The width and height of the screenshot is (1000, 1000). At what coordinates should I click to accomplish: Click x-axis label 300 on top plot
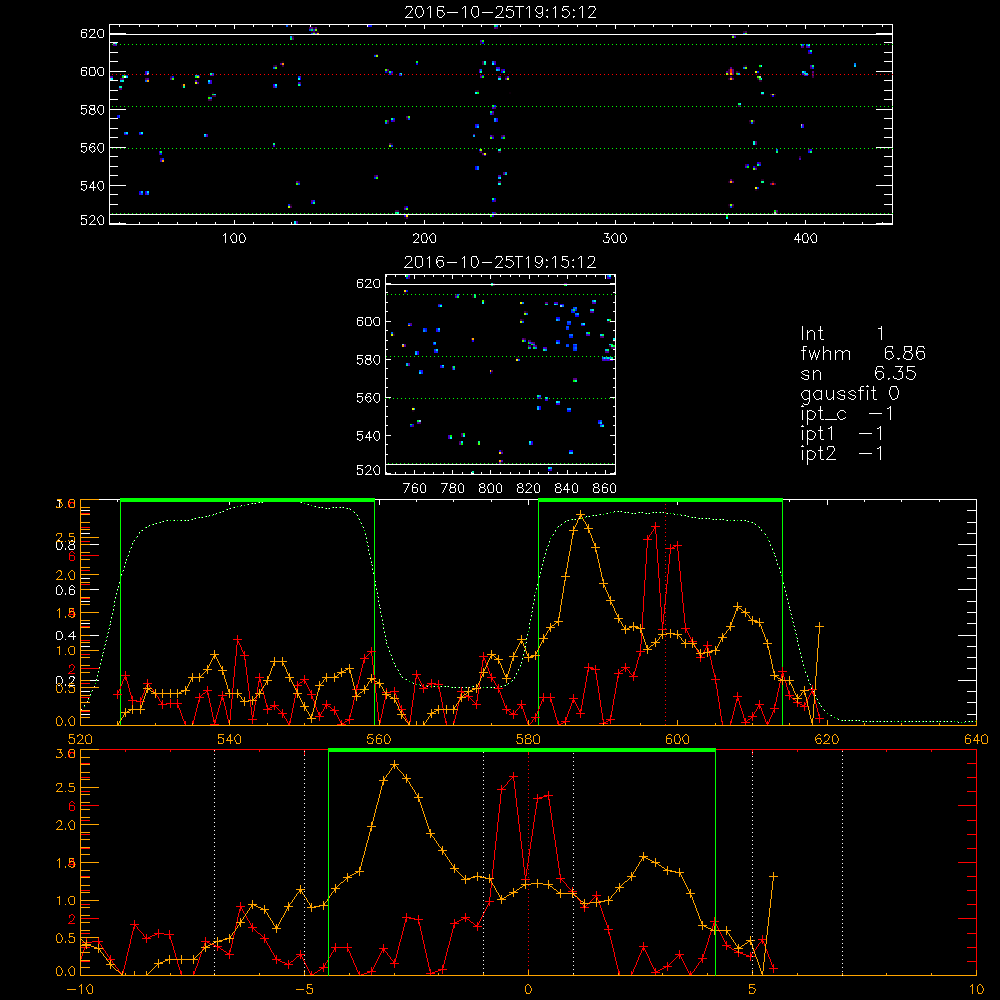click(615, 239)
